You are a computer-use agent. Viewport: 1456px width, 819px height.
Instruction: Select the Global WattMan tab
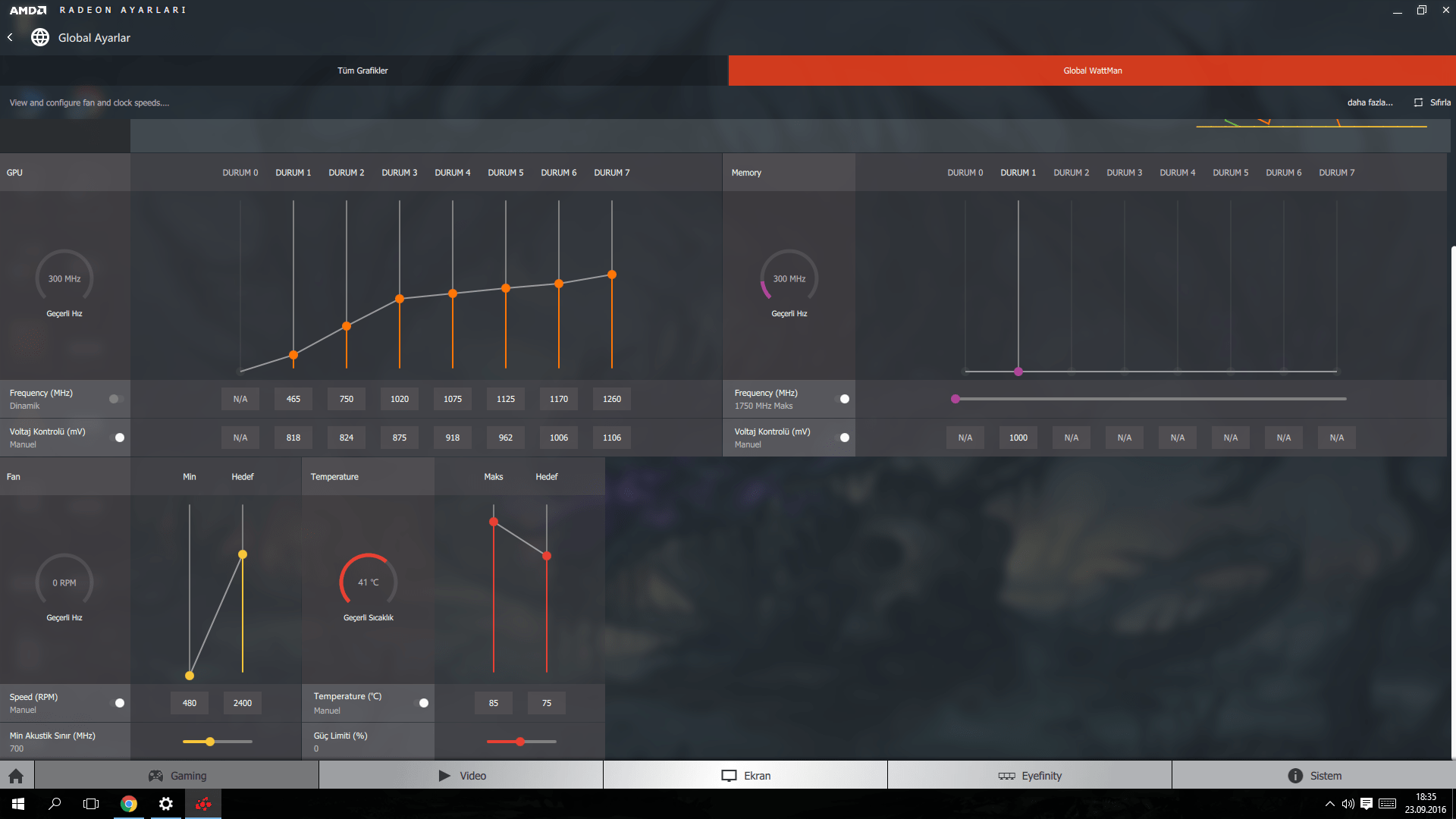click(1092, 71)
